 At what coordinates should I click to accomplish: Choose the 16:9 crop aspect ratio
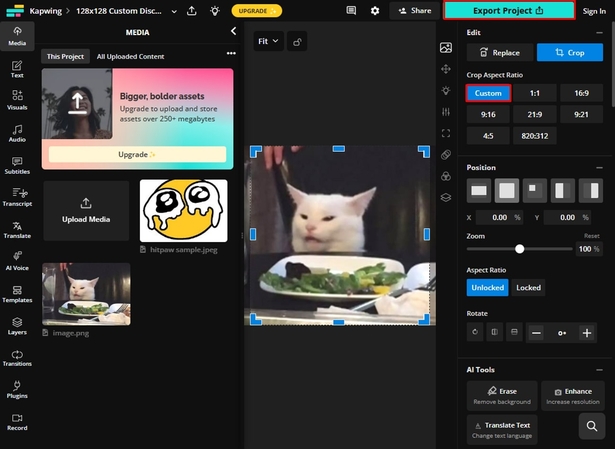(x=581, y=93)
